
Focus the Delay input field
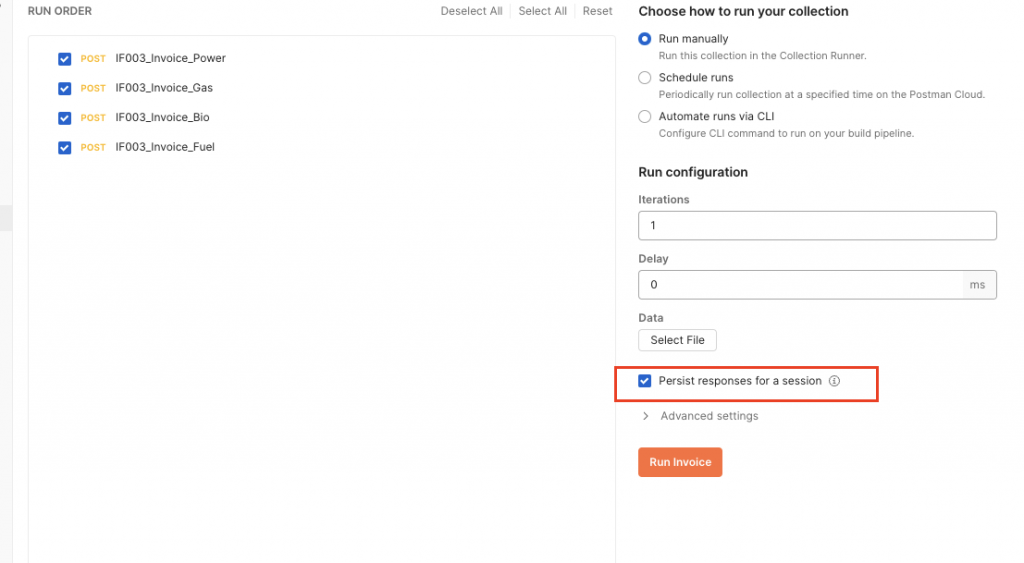(x=800, y=285)
